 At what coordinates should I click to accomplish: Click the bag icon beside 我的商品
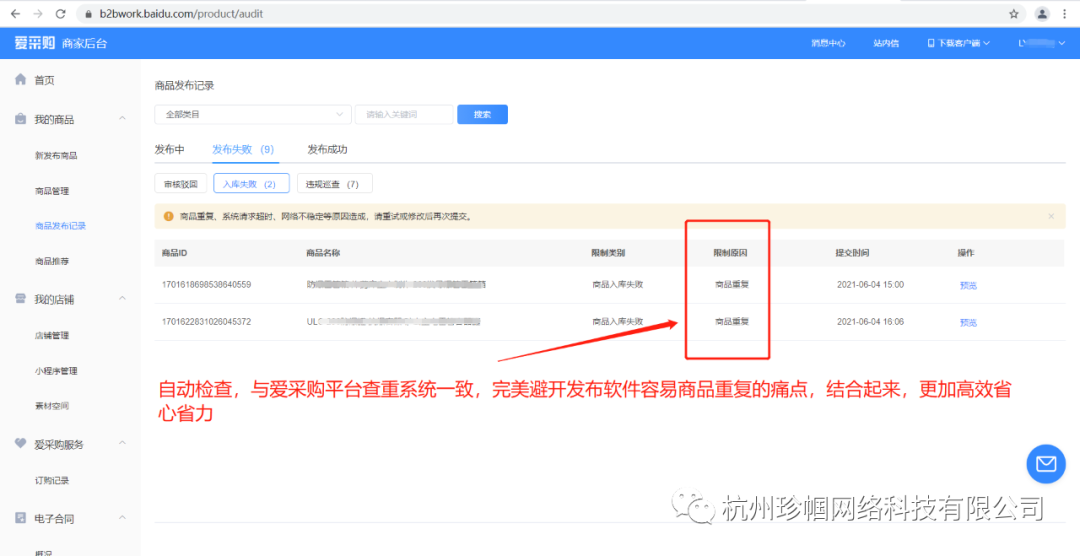21,119
